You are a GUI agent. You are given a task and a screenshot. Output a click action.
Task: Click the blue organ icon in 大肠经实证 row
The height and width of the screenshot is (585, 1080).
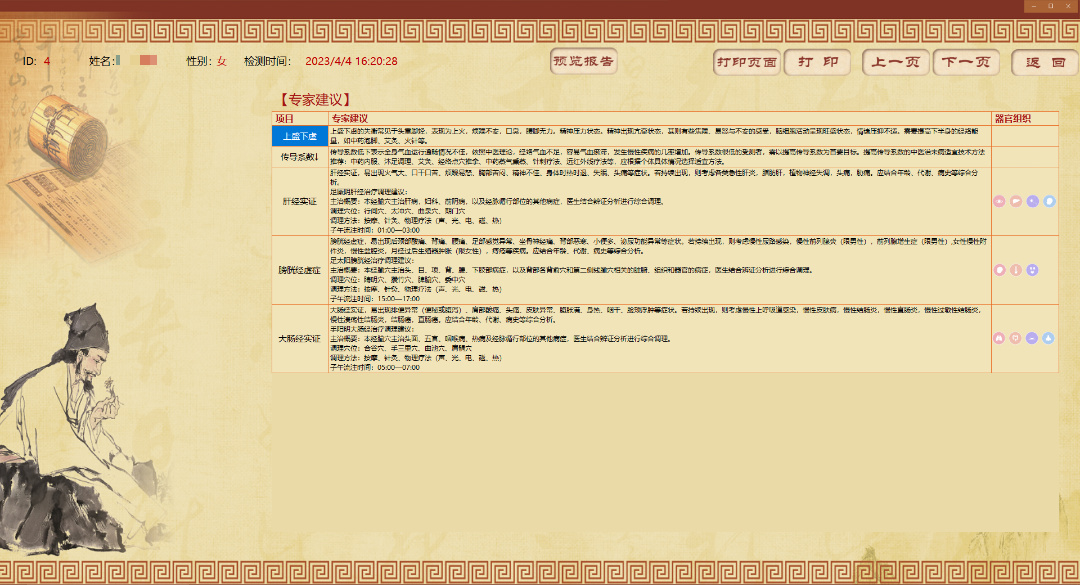tap(1049, 338)
